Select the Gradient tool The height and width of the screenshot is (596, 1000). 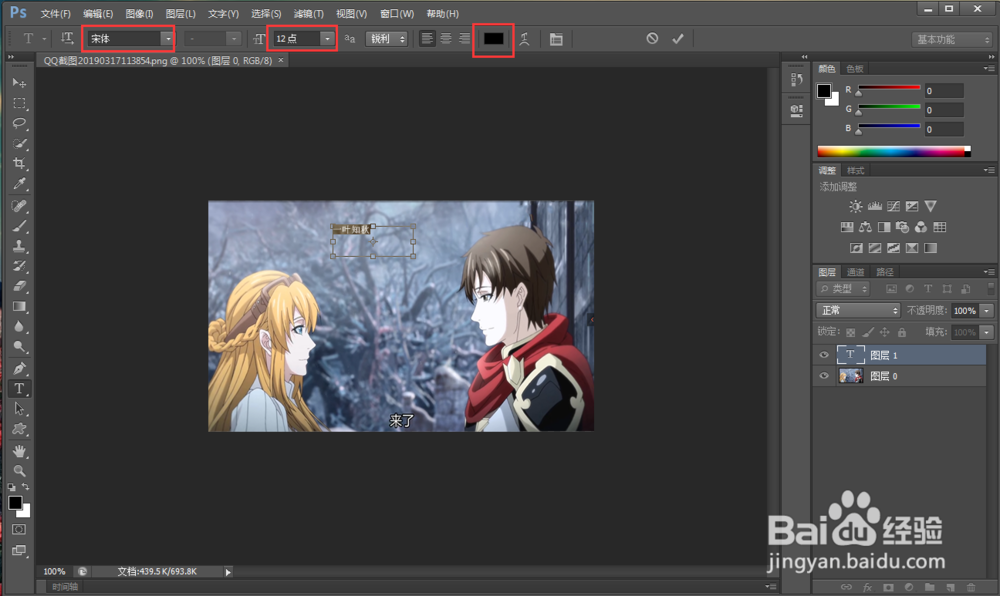(19, 307)
